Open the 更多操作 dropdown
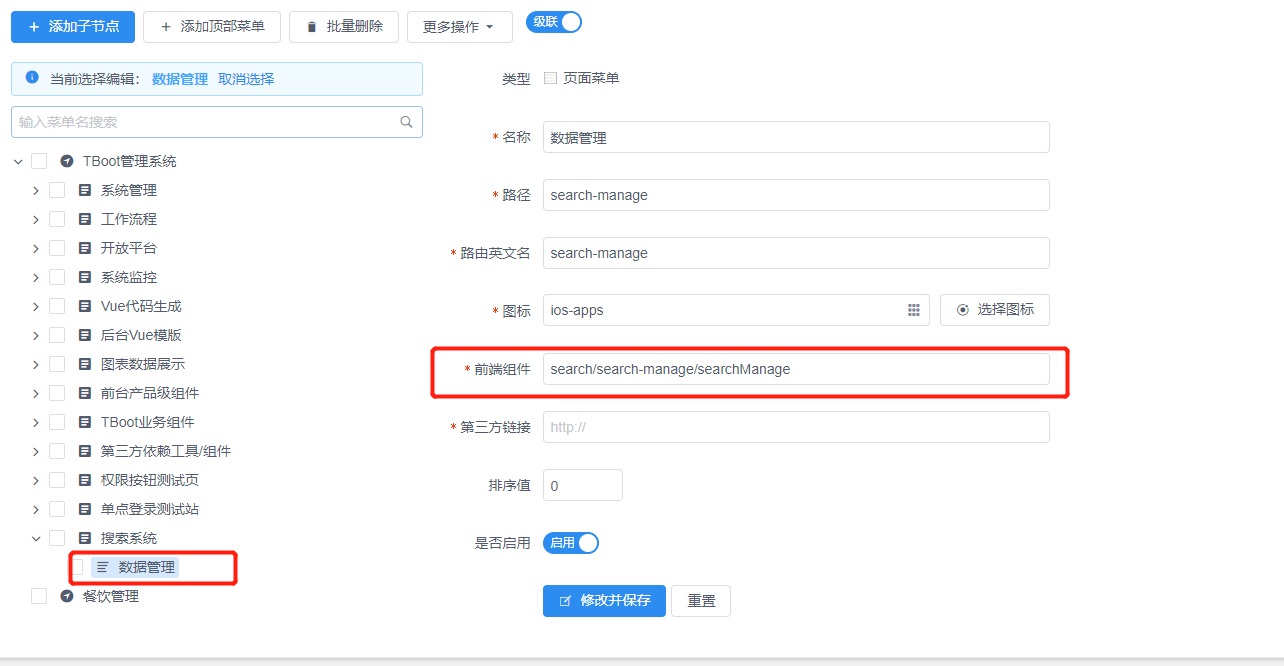Image resolution: width=1284 pixels, height=666 pixels. tap(460, 27)
